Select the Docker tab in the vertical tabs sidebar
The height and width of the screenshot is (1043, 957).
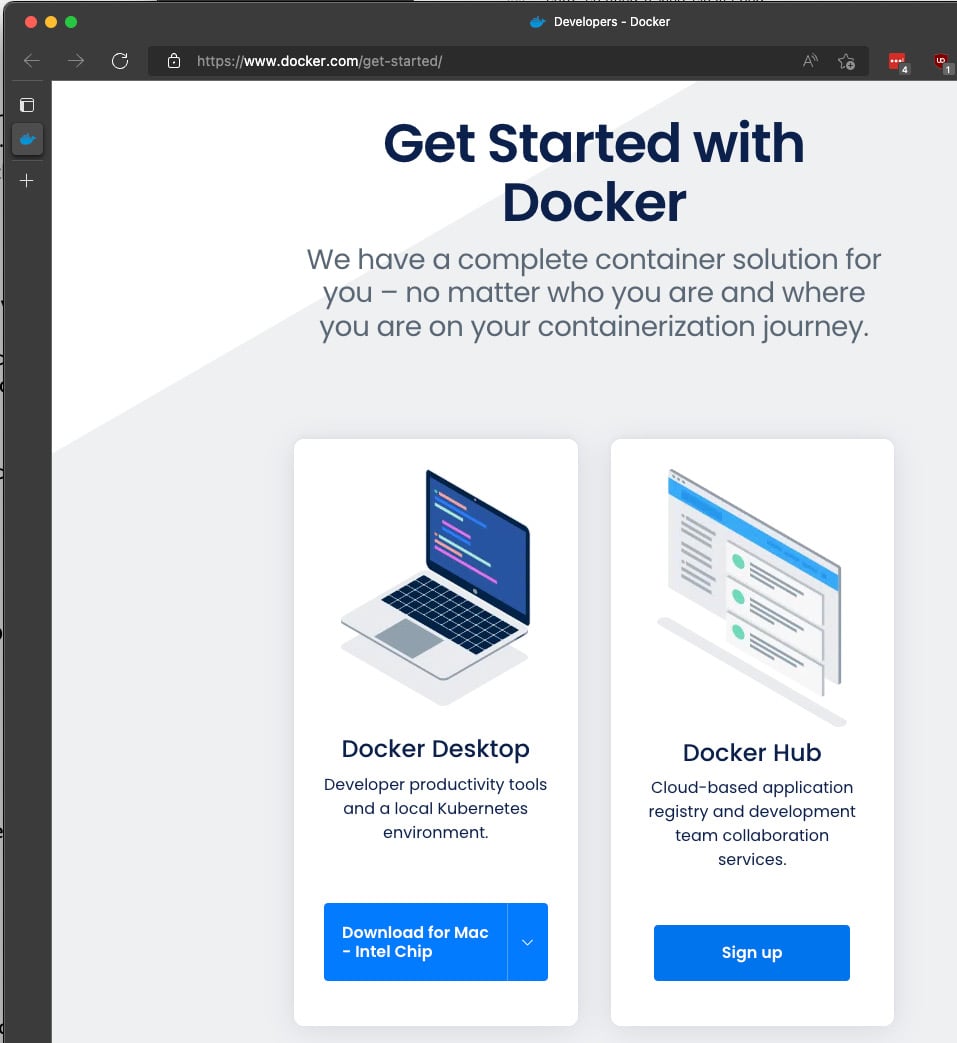coord(27,140)
